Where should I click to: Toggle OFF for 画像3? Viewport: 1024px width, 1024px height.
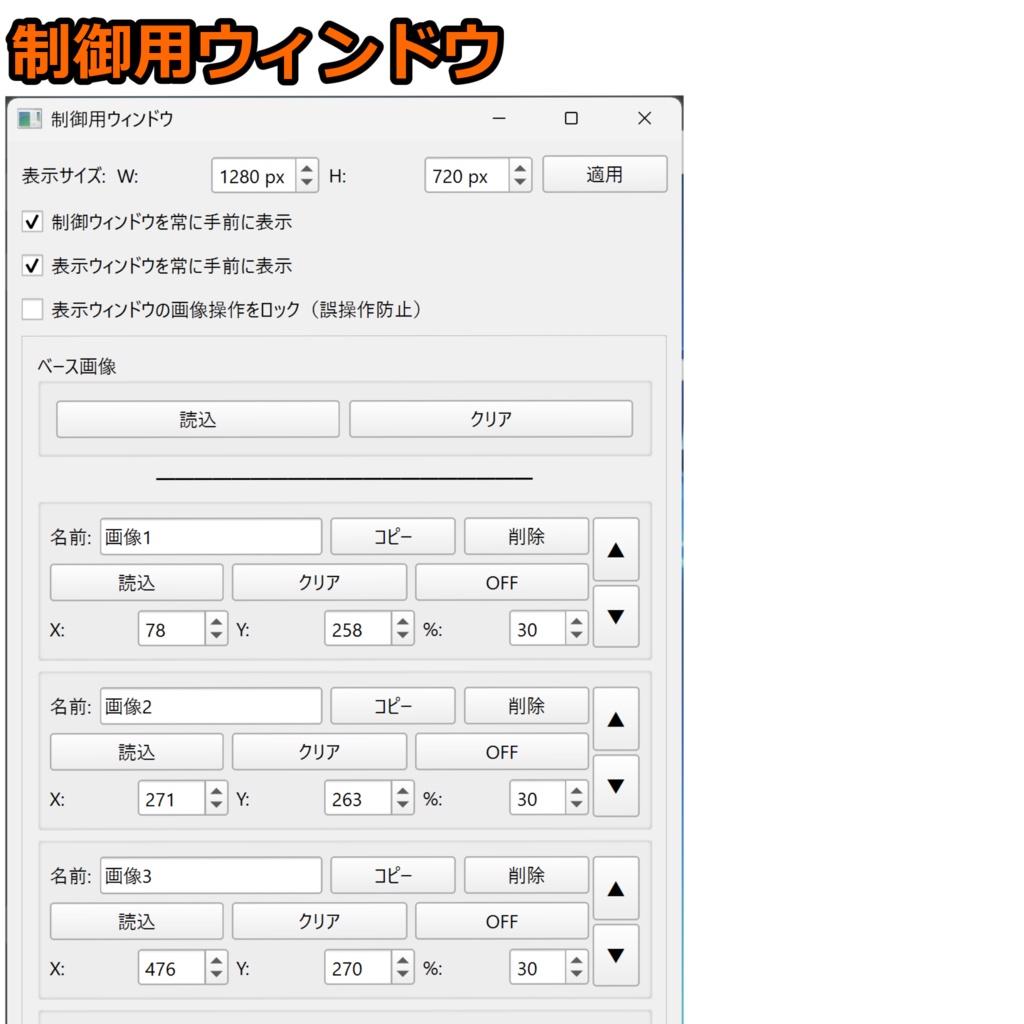click(x=501, y=921)
